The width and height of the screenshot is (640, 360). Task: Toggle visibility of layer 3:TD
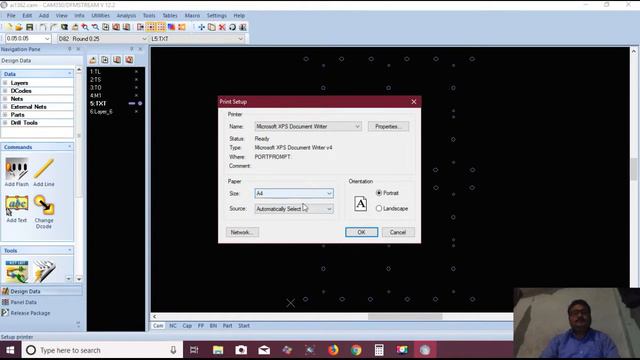point(136,88)
